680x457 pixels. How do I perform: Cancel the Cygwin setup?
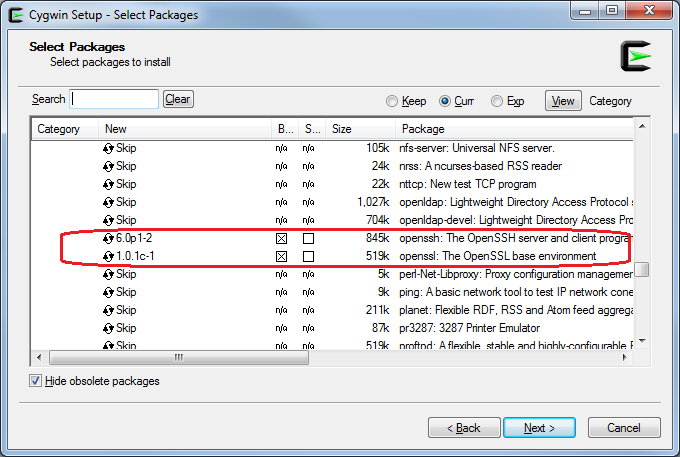(x=624, y=428)
